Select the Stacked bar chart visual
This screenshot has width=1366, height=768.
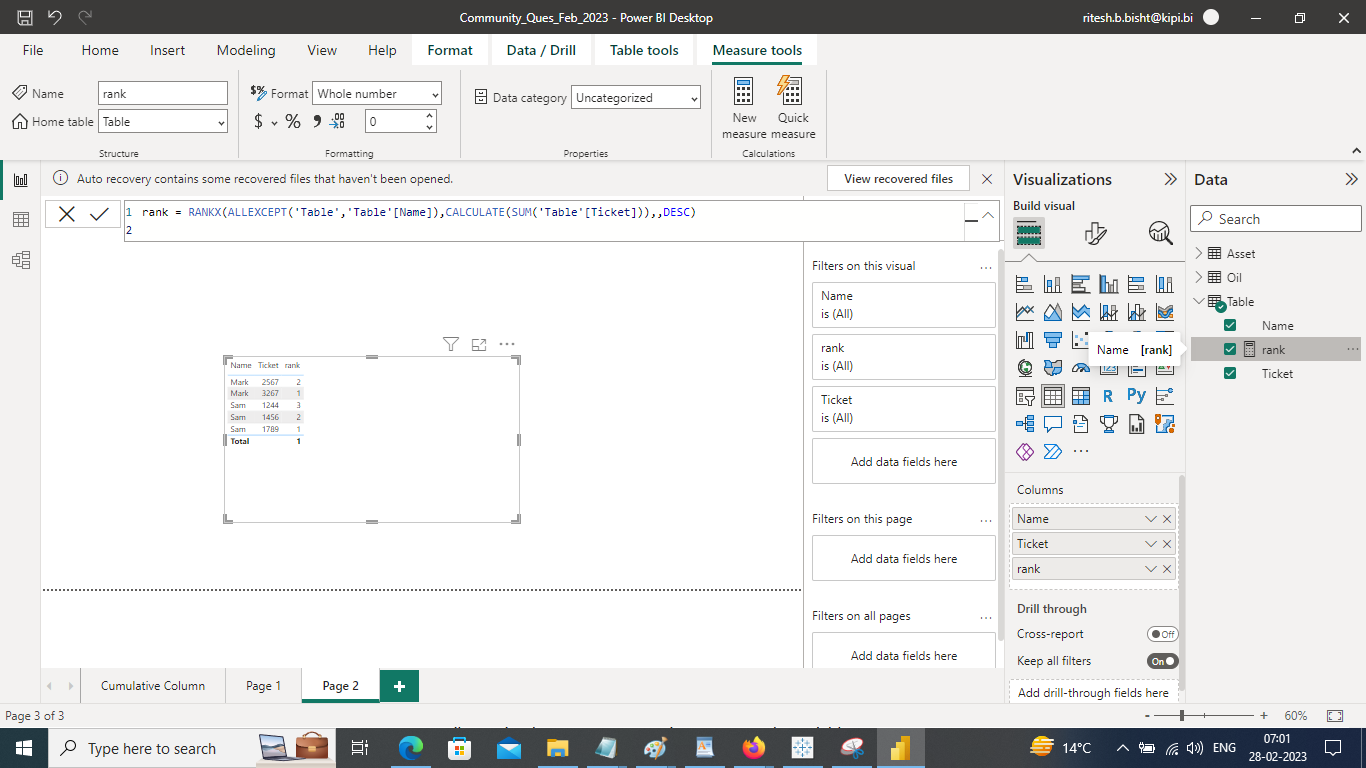1025,284
